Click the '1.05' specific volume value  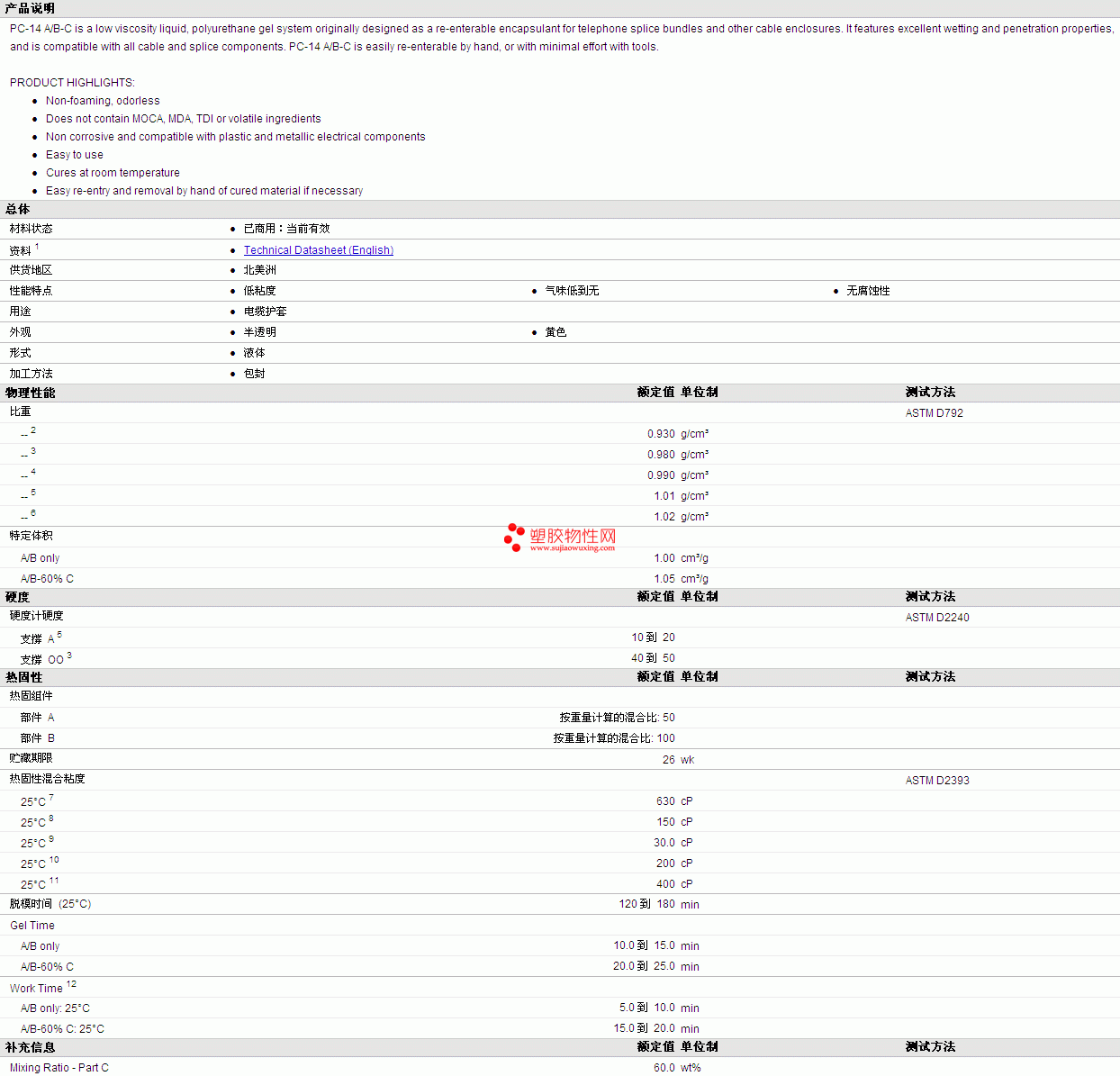664,579
